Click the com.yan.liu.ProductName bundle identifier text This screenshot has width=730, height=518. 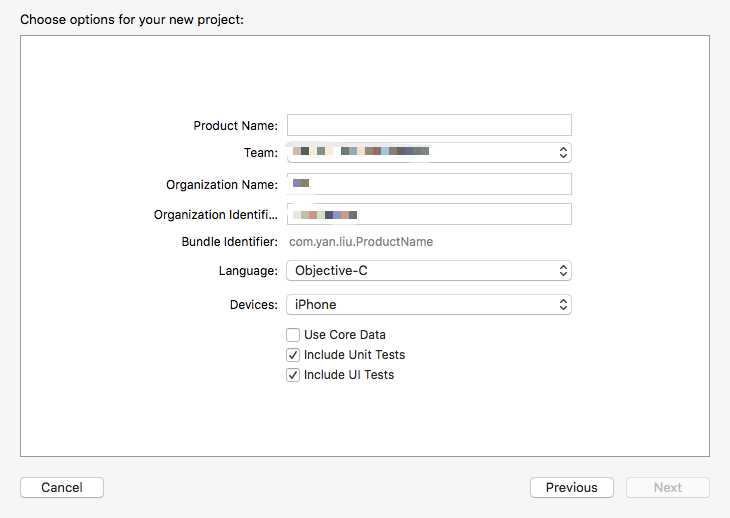[360, 242]
